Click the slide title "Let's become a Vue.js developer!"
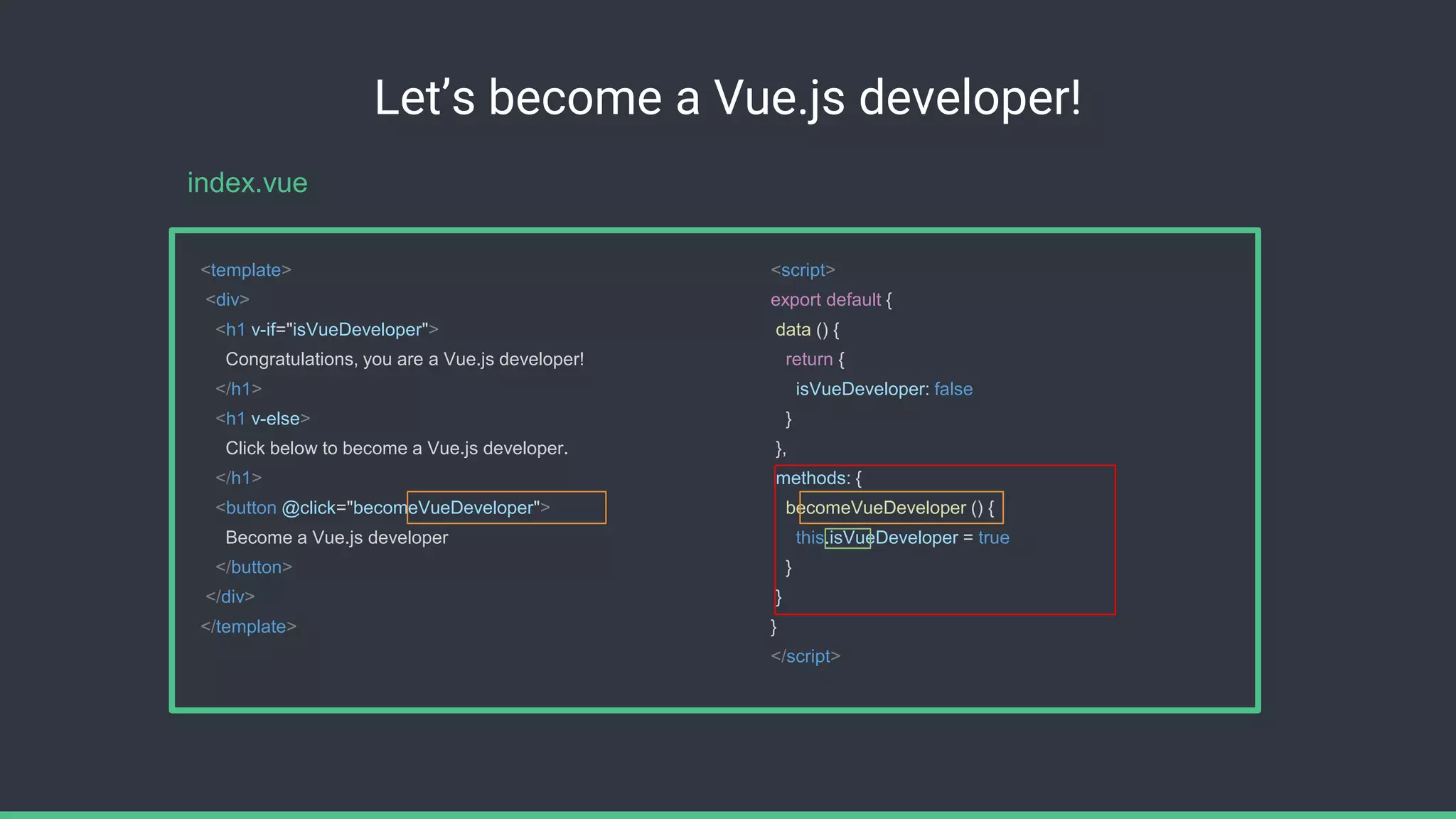The height and width of the screenshot is (819, 1456). [727, 97]
